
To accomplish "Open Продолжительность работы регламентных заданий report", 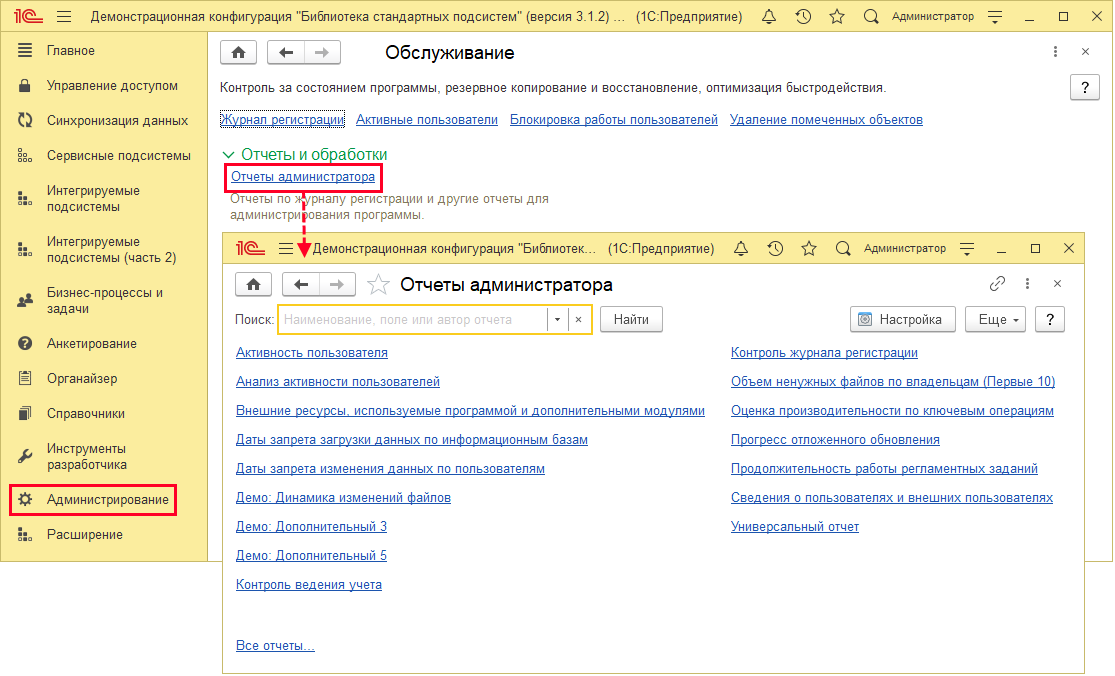I will 884,468.
